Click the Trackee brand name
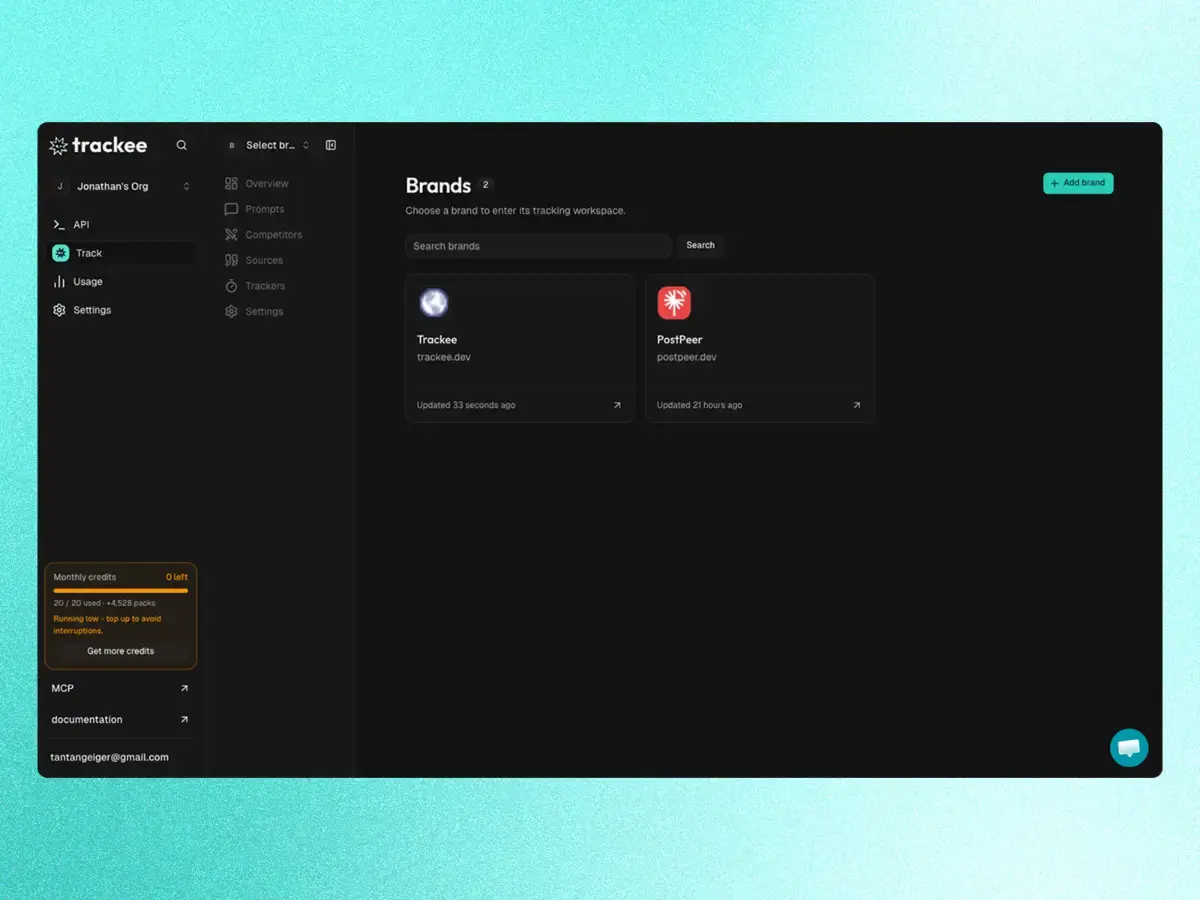This screenshot has width=1200, height=900. (437, 340)
